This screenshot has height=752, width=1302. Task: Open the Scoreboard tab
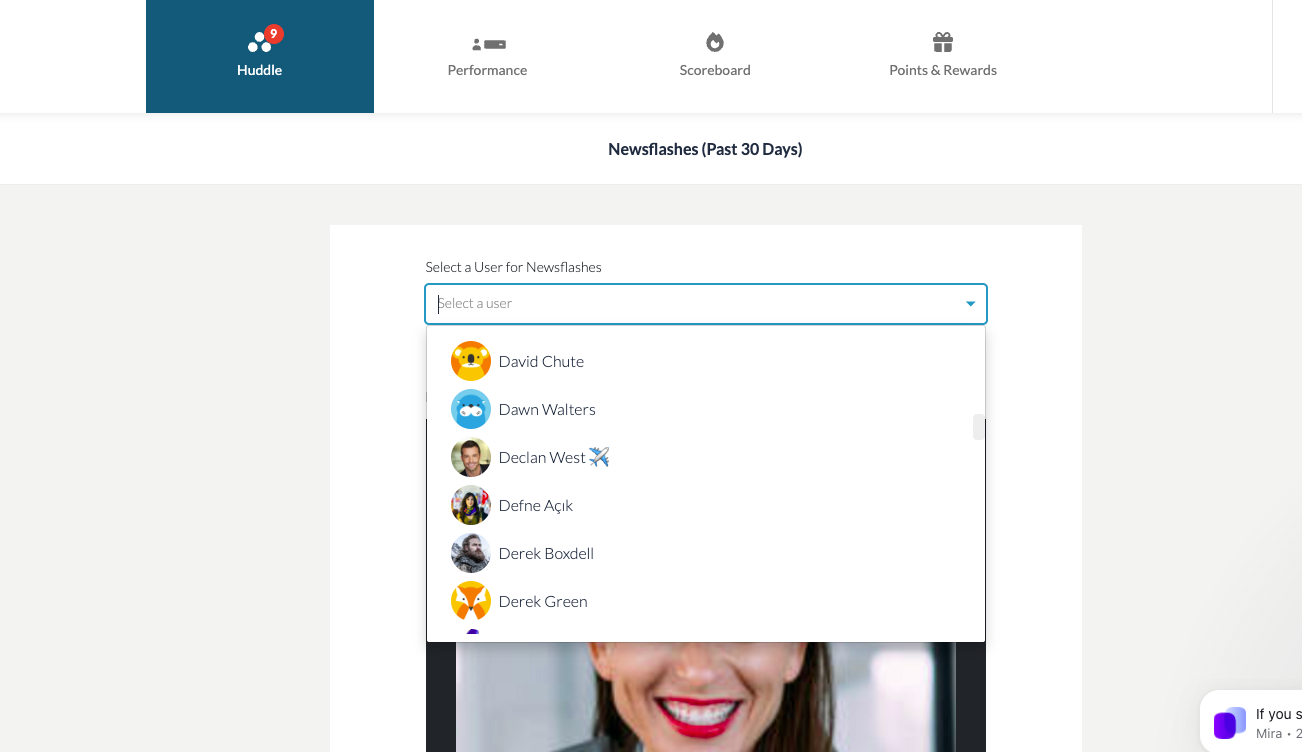[x=715, y=56]
